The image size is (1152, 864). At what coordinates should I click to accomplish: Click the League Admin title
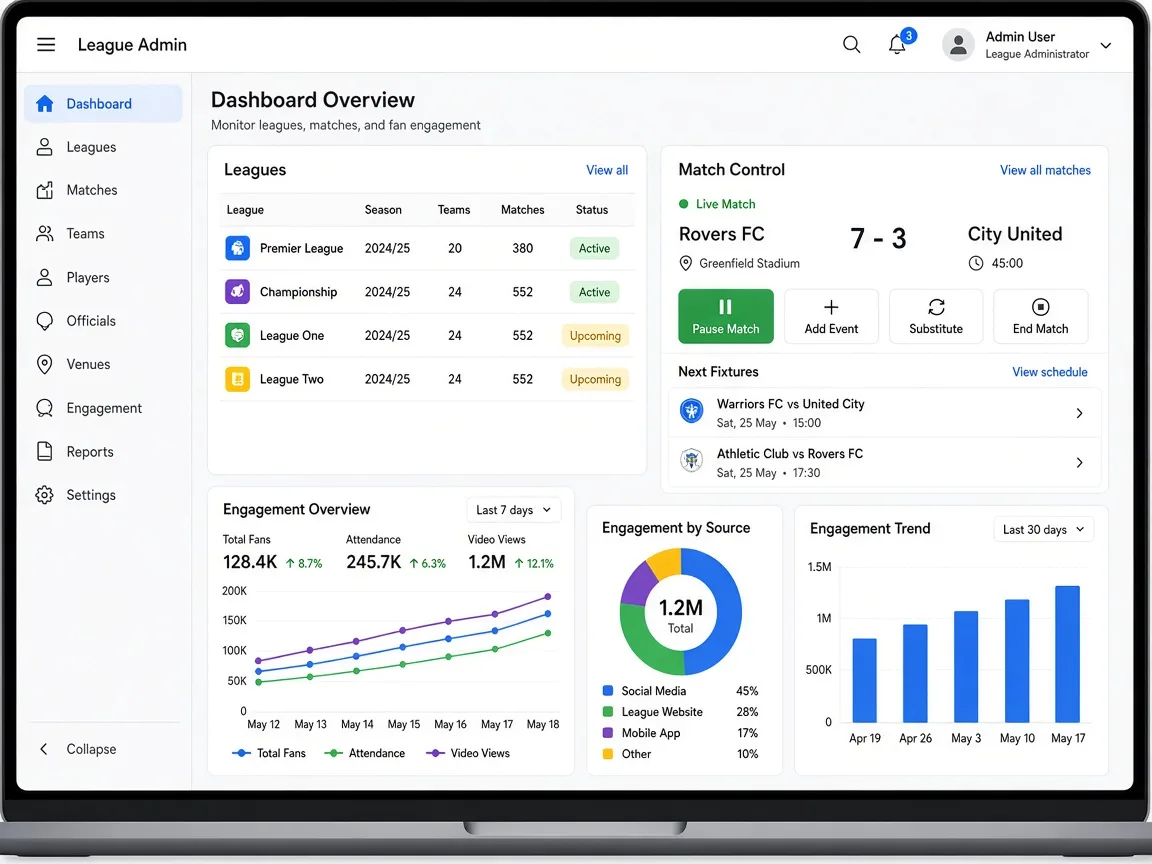[x=132, y=45]
